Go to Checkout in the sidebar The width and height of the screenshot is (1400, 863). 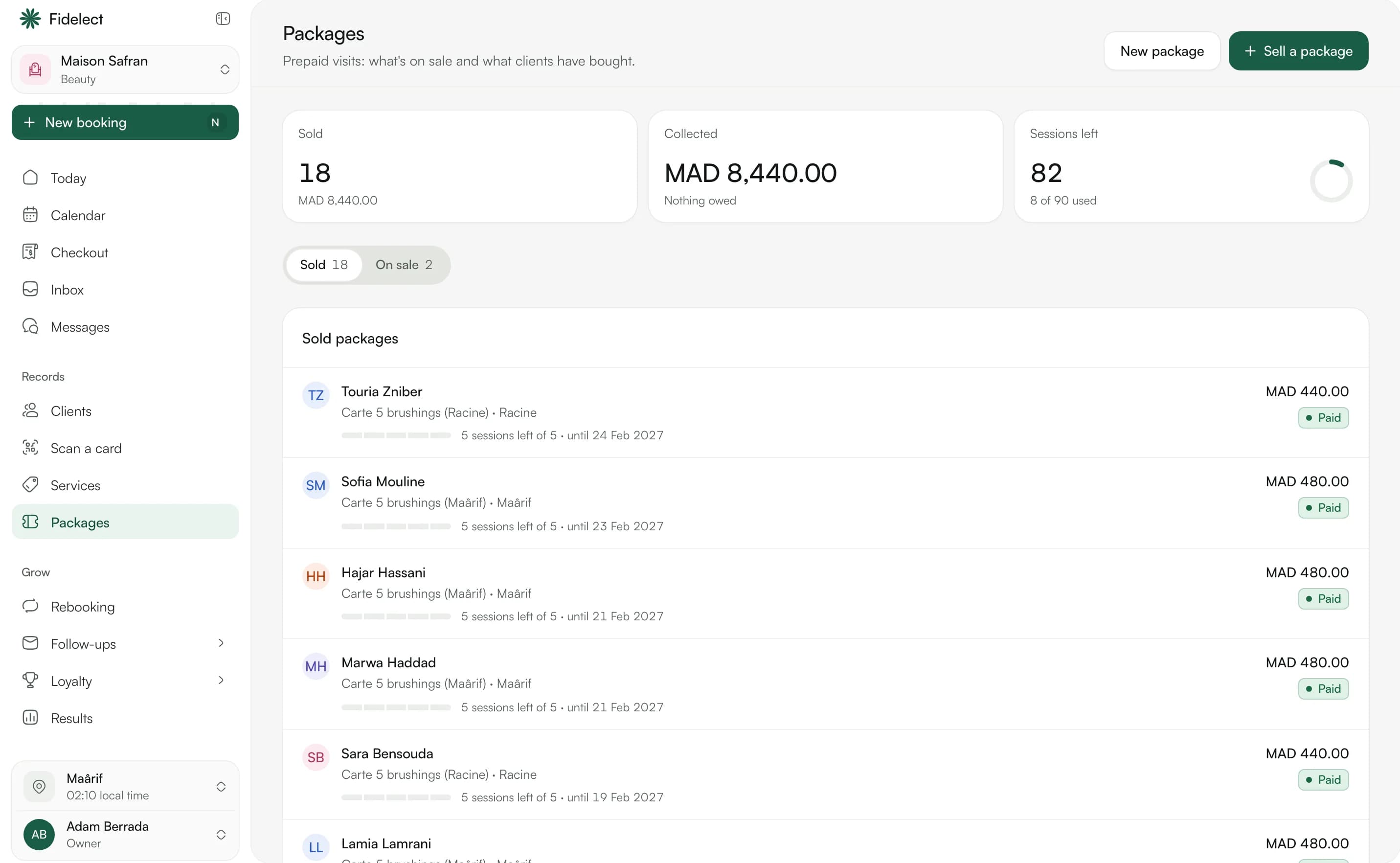click(x=125, y=252)
